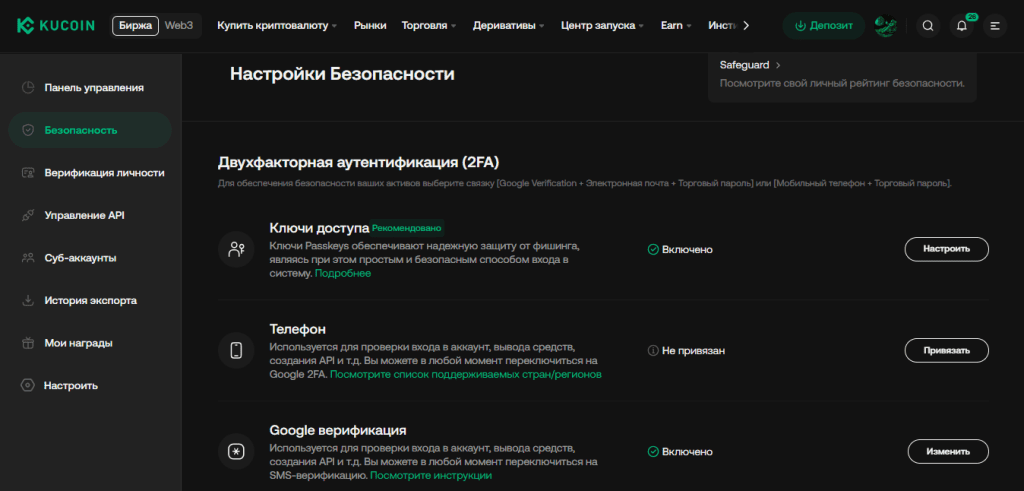
Task: Click the plug icon beside Управление API
Action: pos(27,215)
